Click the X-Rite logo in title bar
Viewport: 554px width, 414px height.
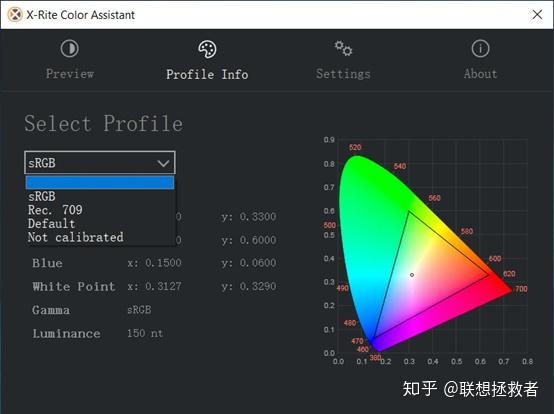click(15, 15)
